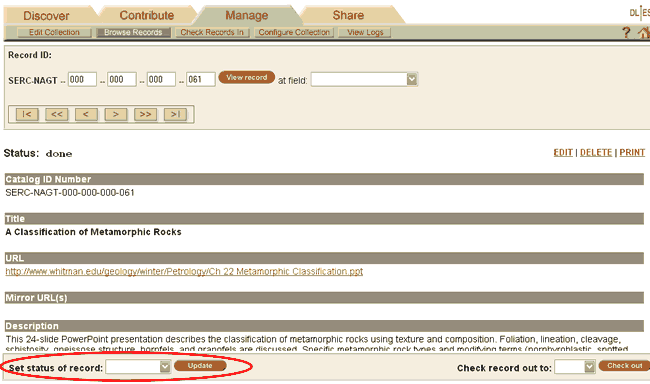Viewport: 650px width, 384px height.
Task: Open the Set status of record dropdown
Action: (138, 367)
